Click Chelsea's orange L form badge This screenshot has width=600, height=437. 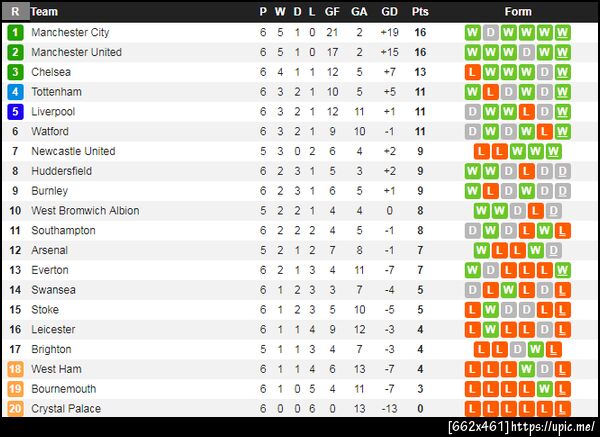click(473, 72)
